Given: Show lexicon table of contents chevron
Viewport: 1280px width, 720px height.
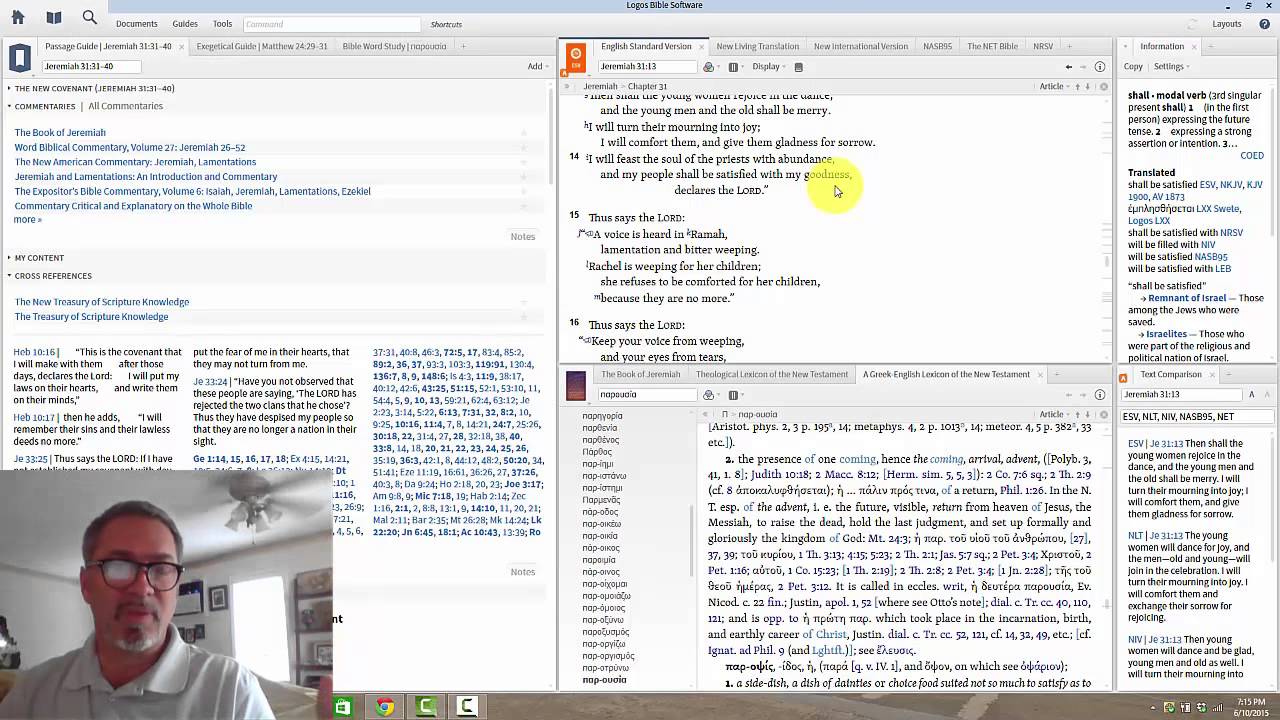Looking at the screenshot, I should 705,414.
